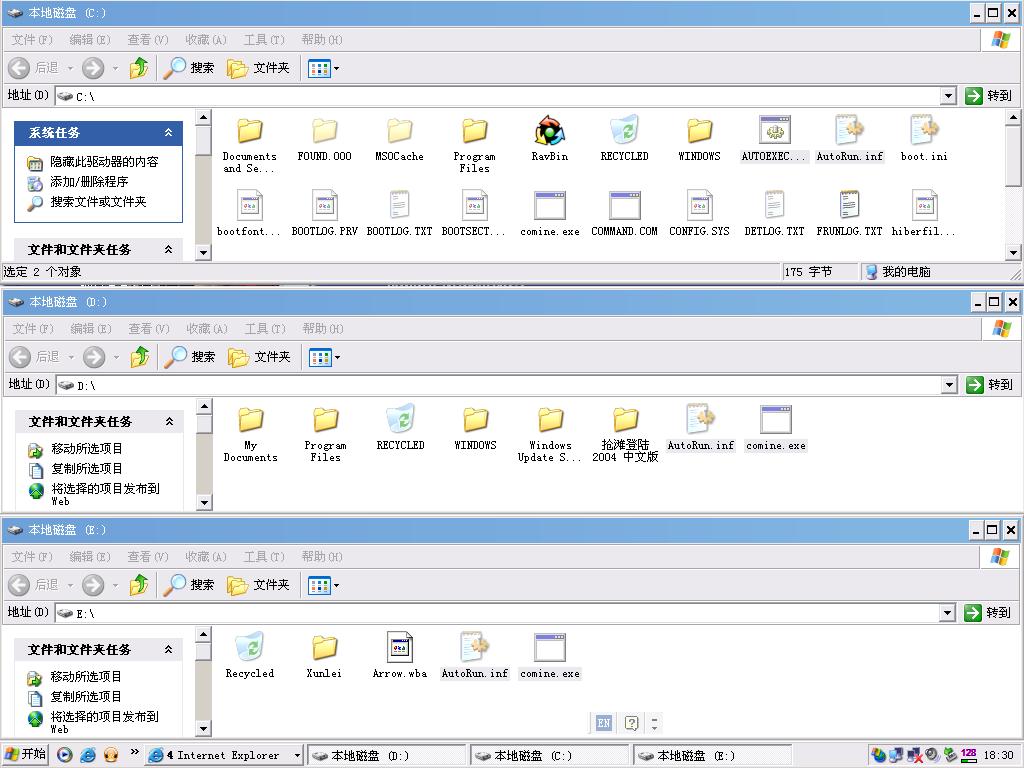Select boot.ini file in C: window
Screen dimensions: 1024x768
924,131
